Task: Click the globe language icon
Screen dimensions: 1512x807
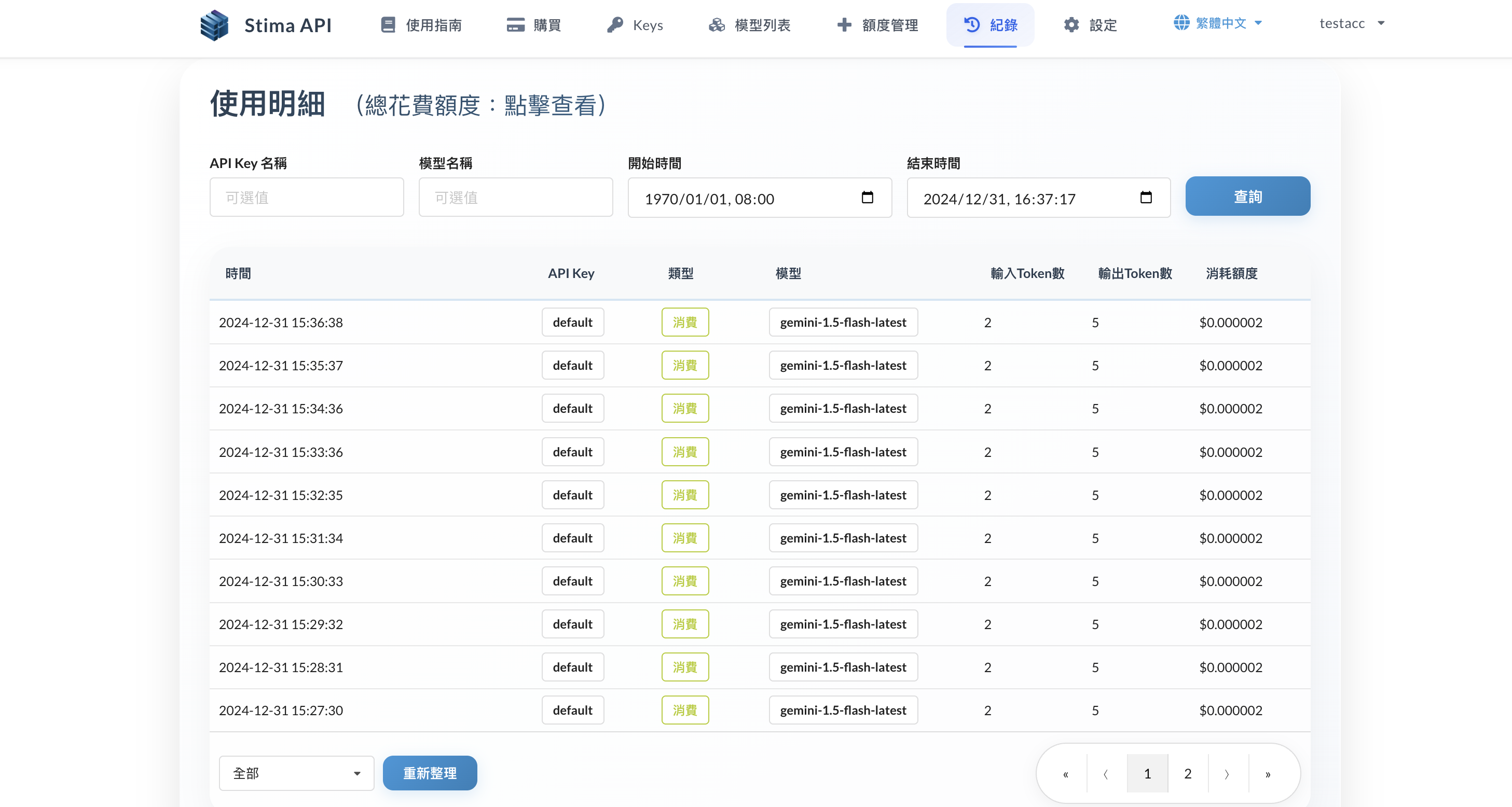Action: (1181, 23)
